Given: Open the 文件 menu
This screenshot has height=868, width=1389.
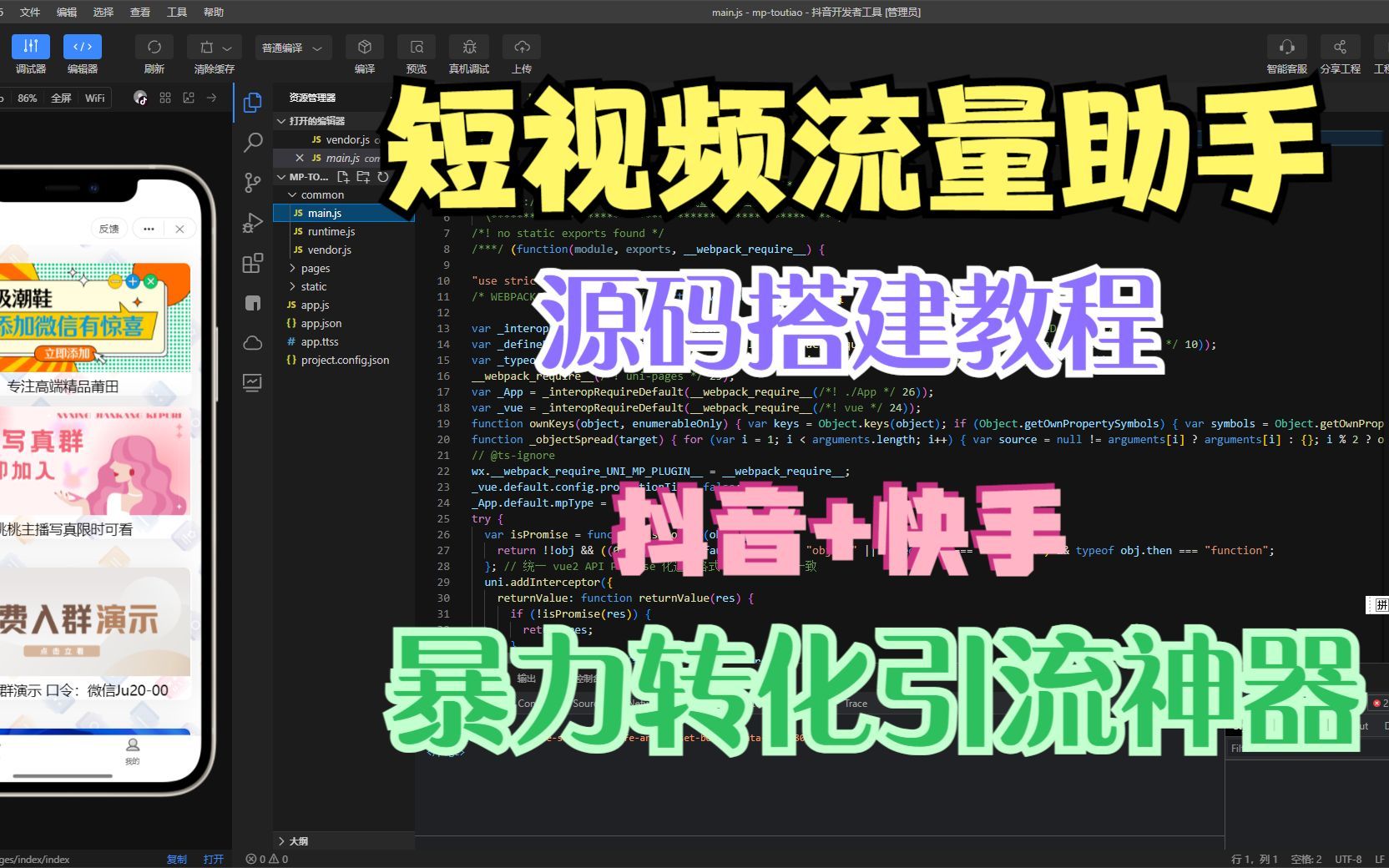Looking at the screenshot, I should click(30, 12).
